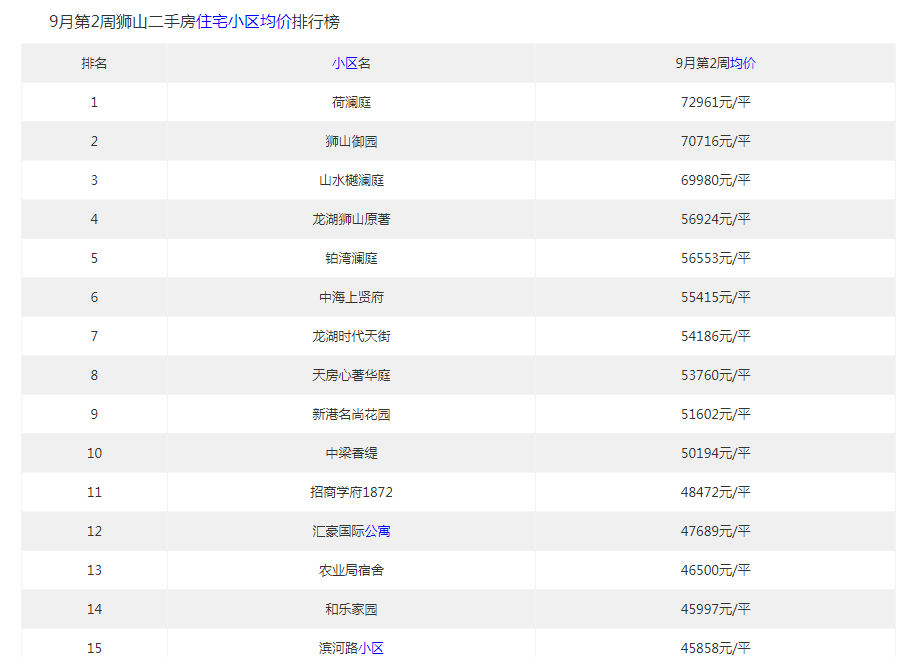Select the price 69980元/平
The image size is (918, 657).
pyautogui.click(x=715, y=180)
